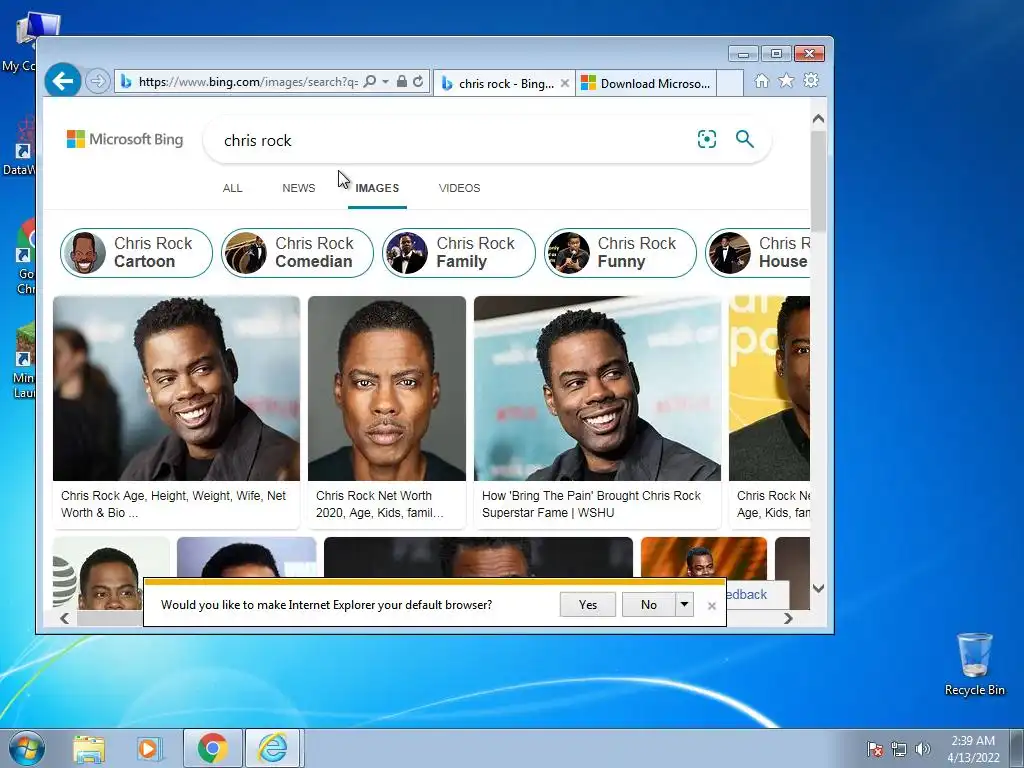Click the taskbar clock showing 2:39 AM

(x=973, y=749)
